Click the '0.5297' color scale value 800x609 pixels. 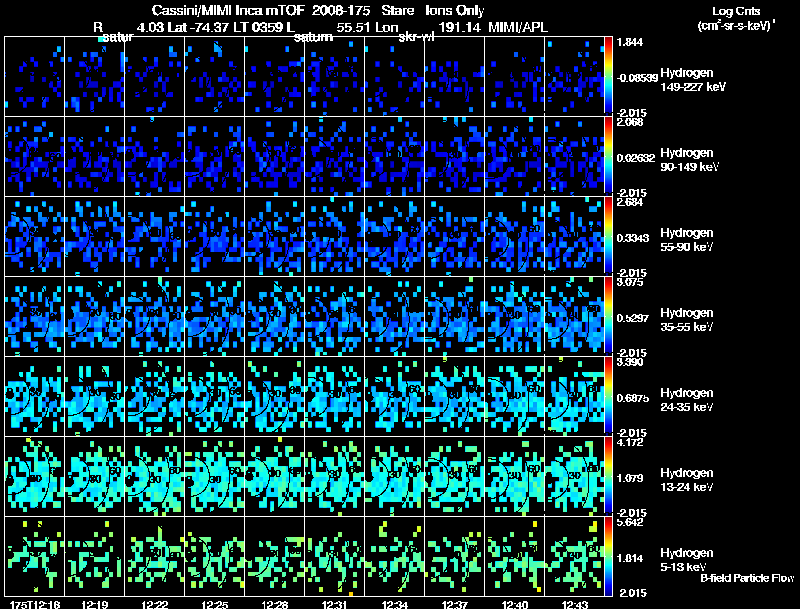pyautogui.click(x=633, y=318)
